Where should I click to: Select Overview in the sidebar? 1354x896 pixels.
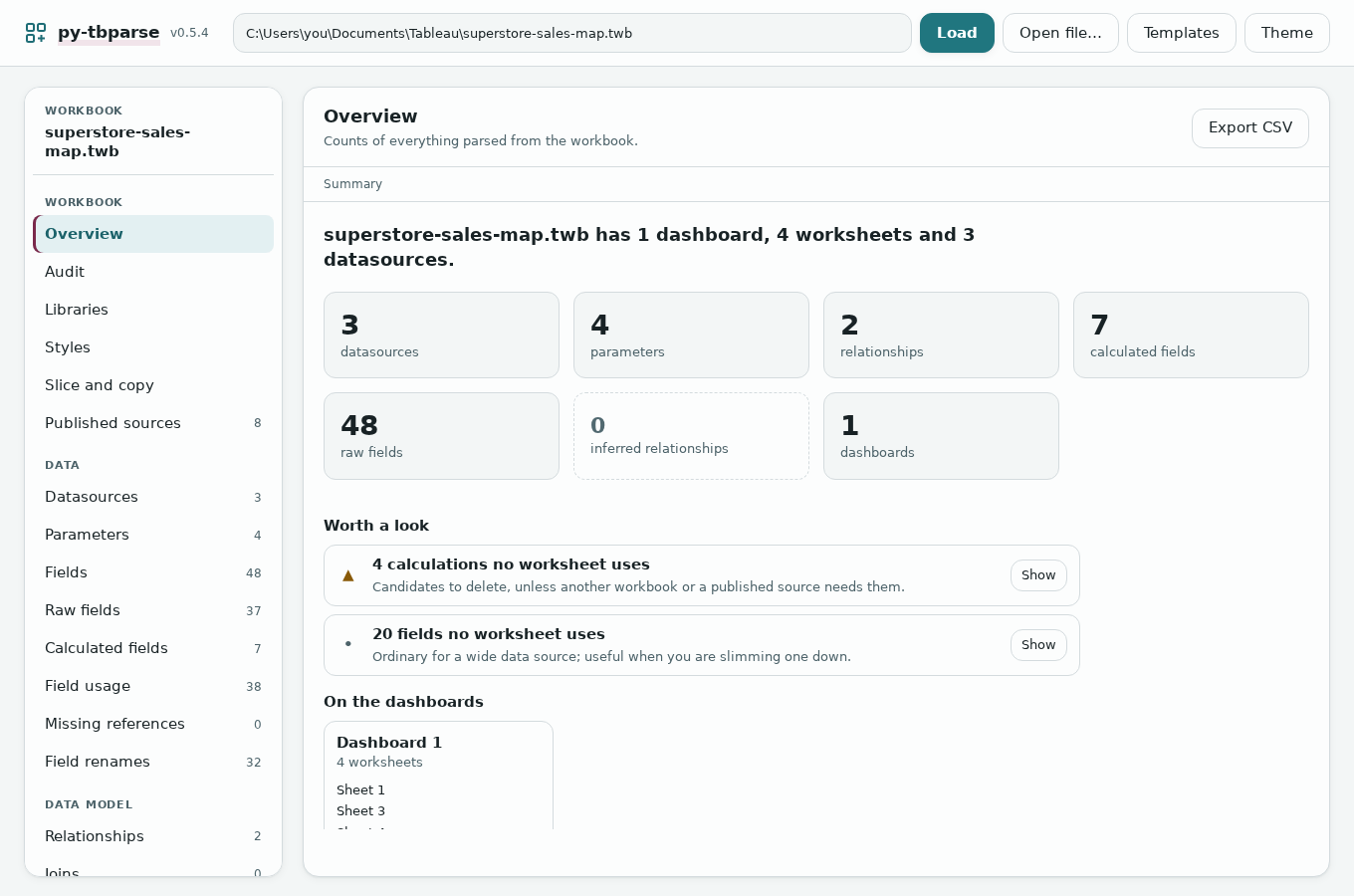click(x=153, y=234)
